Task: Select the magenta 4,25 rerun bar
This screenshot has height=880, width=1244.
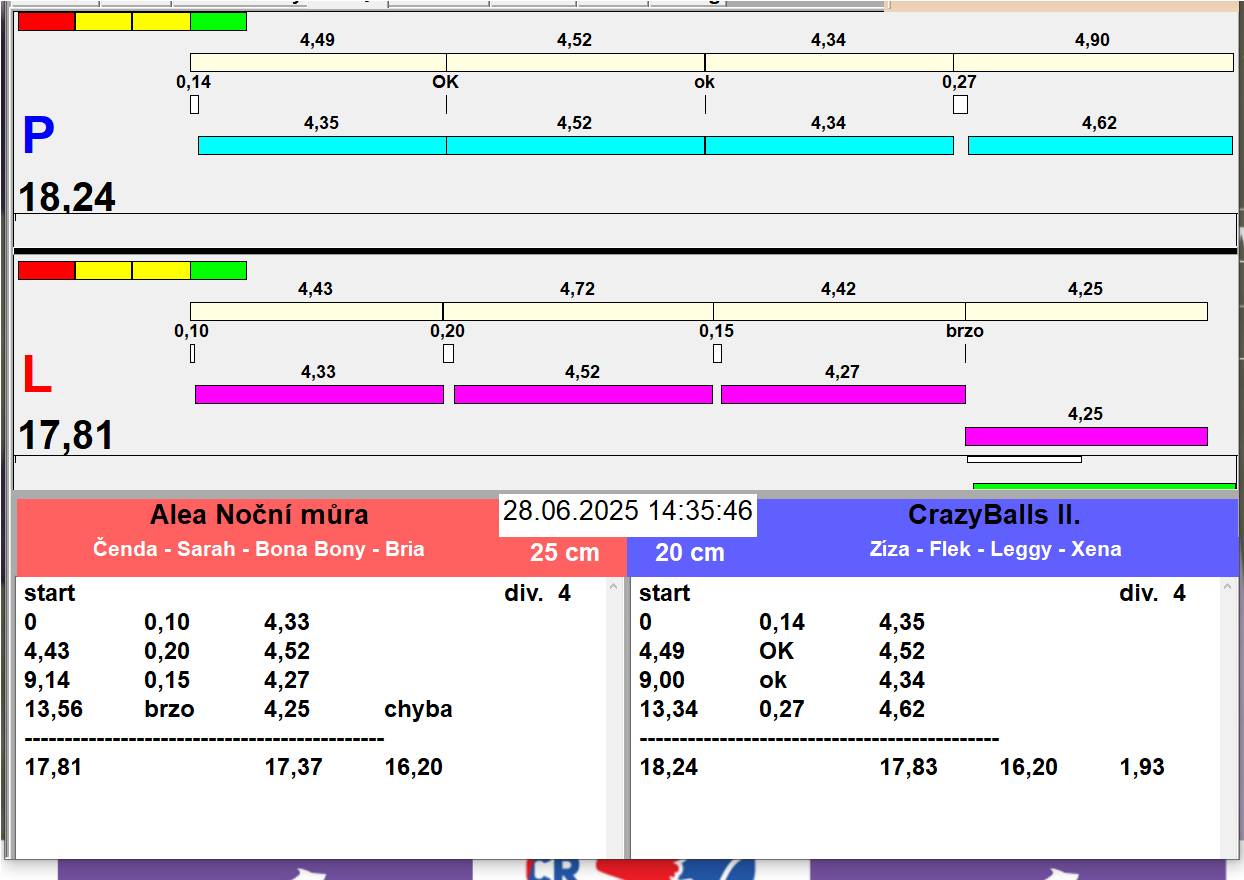Action: coord(1086,436)
